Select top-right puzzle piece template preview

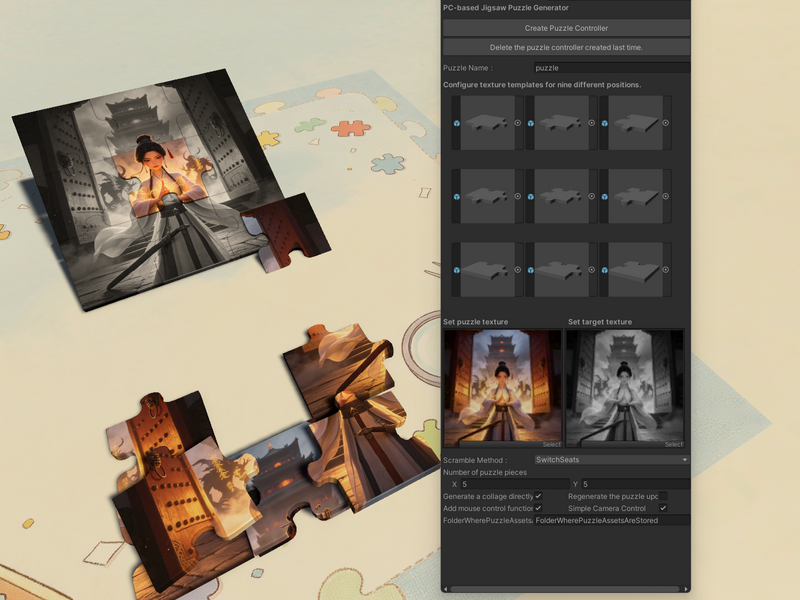(635, 123)
